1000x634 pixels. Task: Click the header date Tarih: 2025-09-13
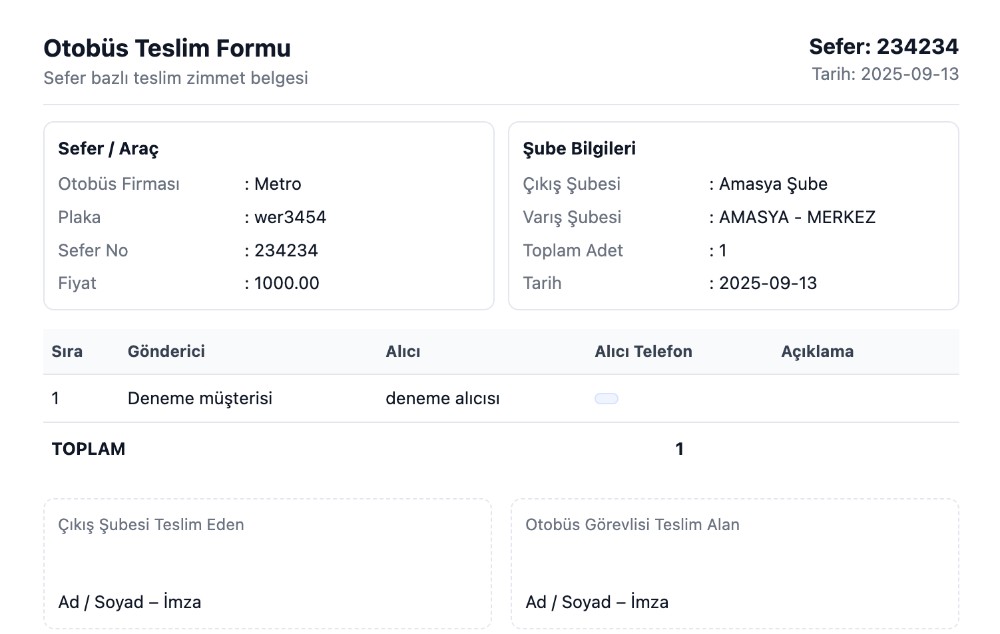coord(885,74)
